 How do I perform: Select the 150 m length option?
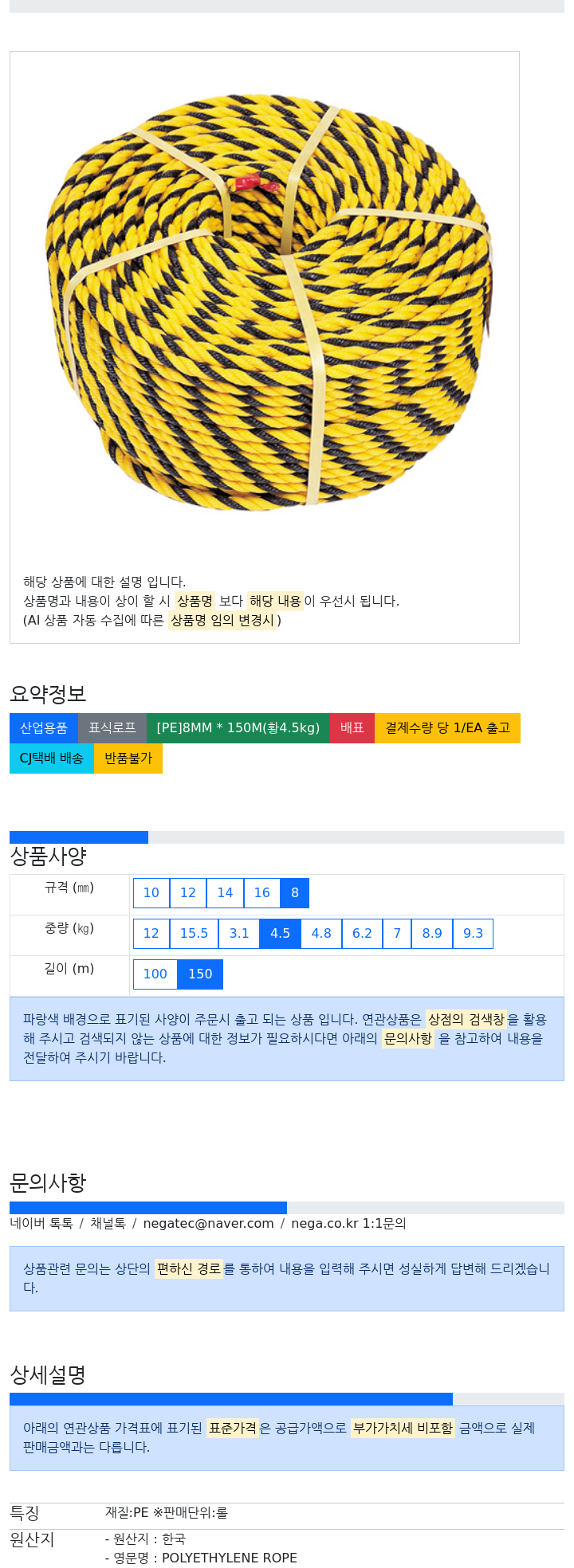(200, 974)
